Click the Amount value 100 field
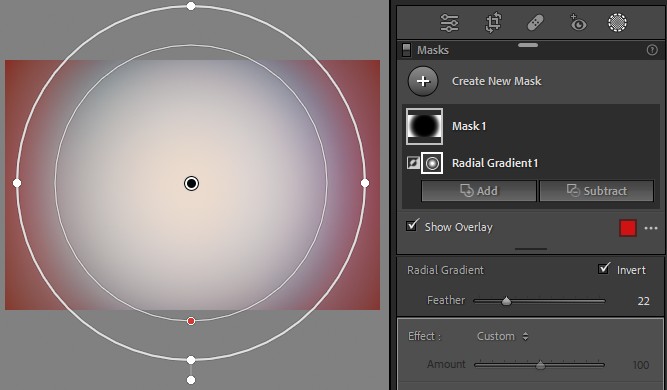Screen dimensions: 667x390 (x=641, y=365)
